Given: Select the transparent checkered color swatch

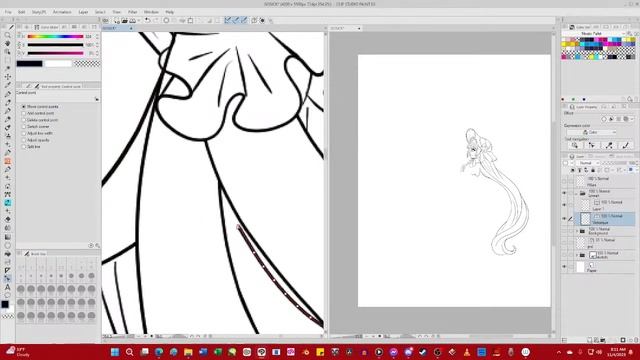Looking at the screenshot, I should coord(87,64).
